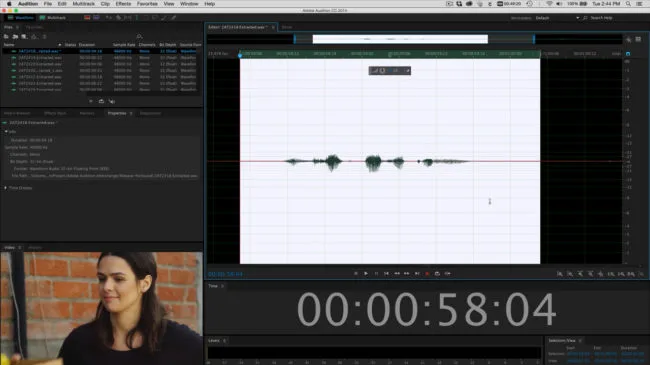
Task: Click Import File icon in Files panel
Action: tap(15, 36)
